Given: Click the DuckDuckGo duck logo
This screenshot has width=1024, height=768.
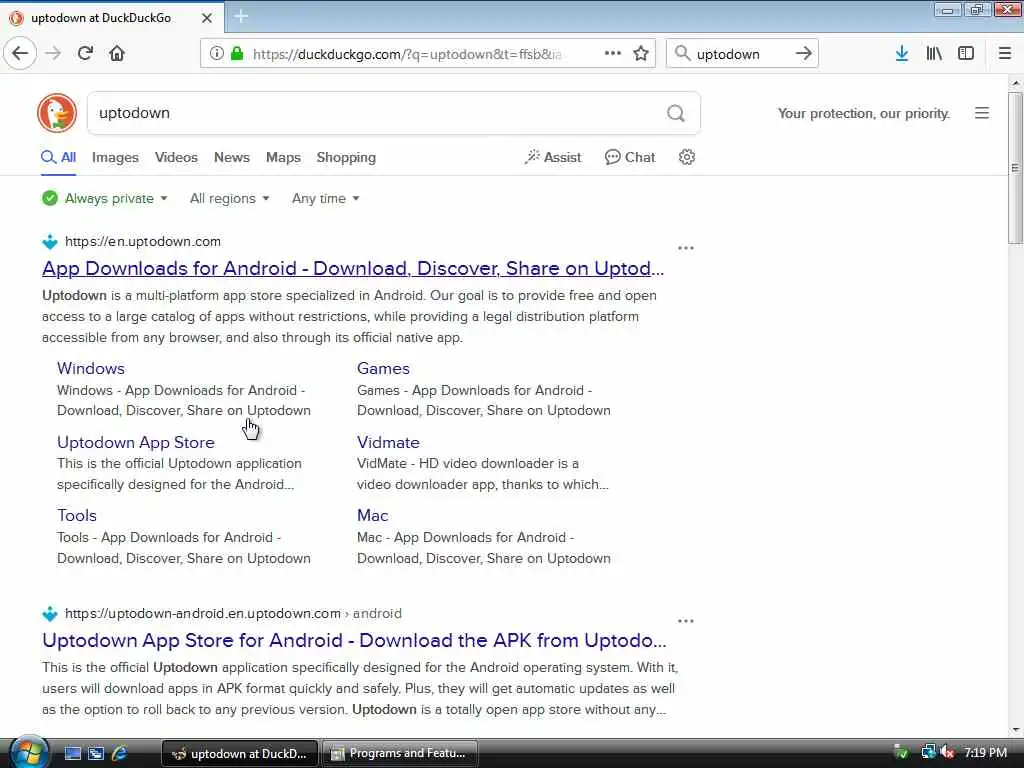Looking at the screenshot, I should [57, 113].
